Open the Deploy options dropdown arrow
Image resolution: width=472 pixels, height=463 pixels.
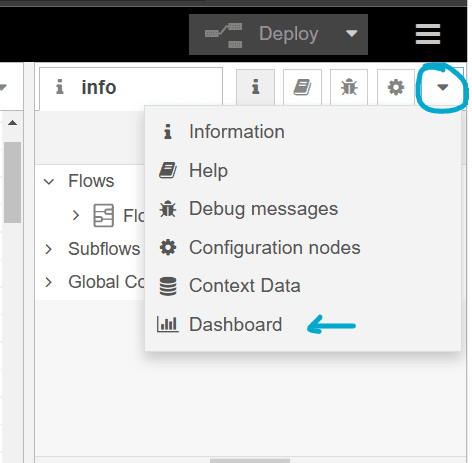[352, 34]
